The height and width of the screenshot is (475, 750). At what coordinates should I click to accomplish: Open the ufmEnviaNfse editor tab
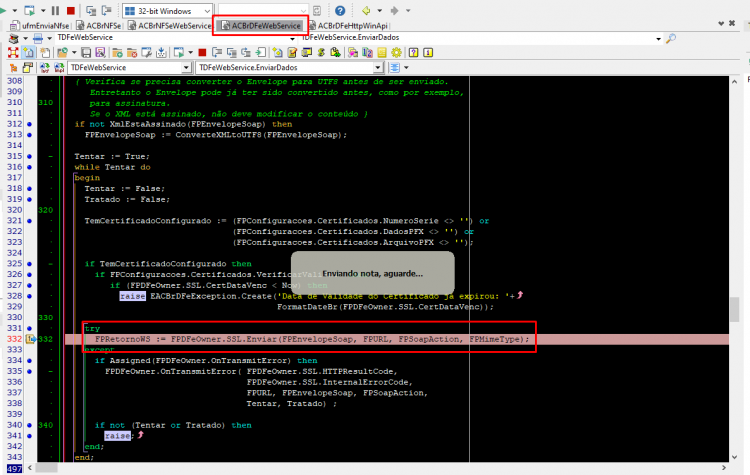[41, 25]
